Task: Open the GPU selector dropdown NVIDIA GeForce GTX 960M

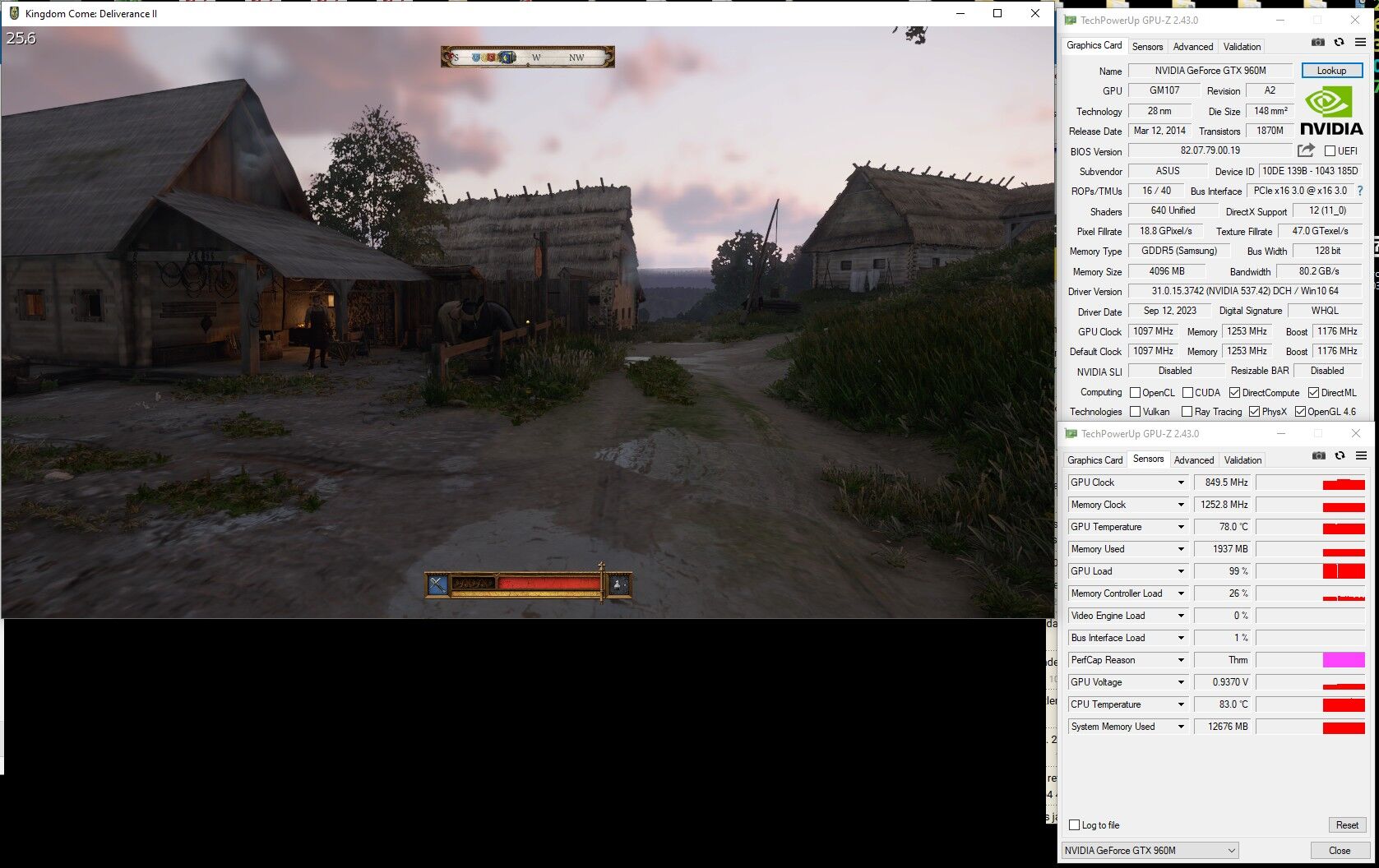Action: [1150, 851]
